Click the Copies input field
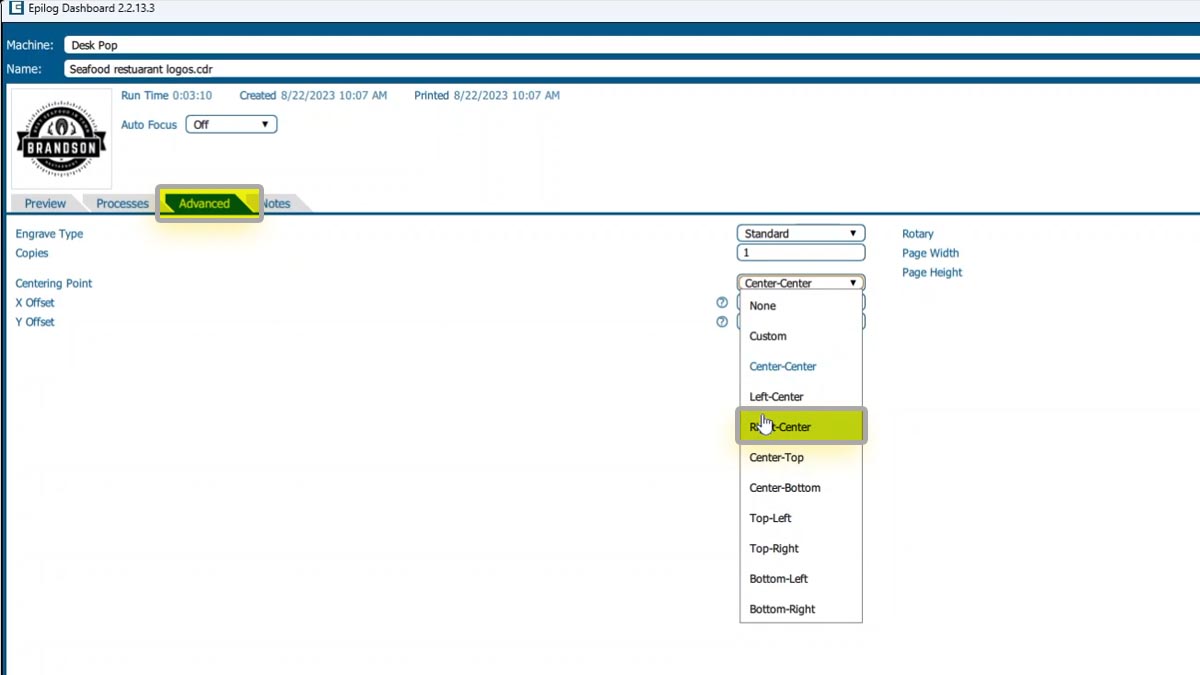 (801, 253)
